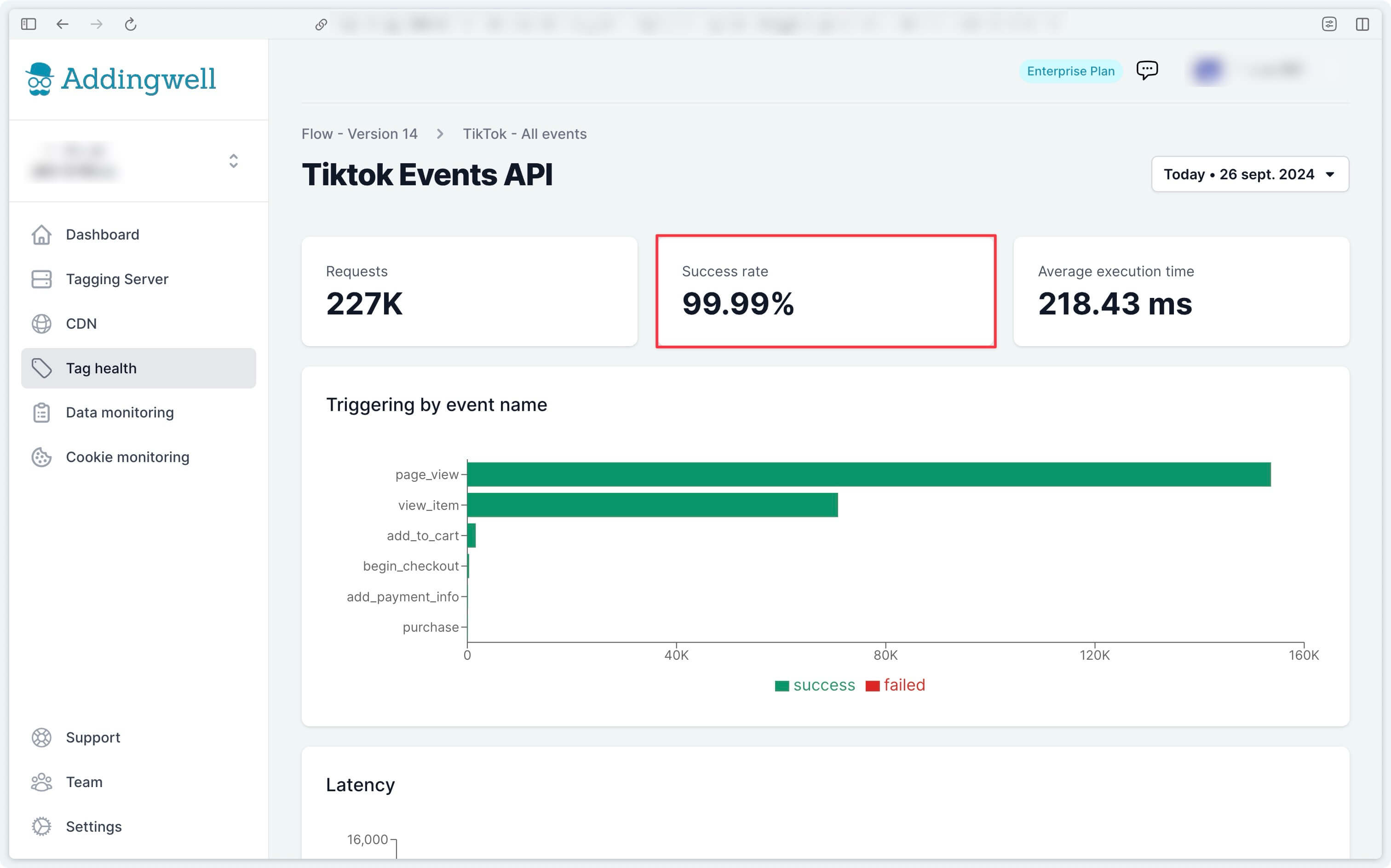Toggle the browser sidebar panel icon
1391x868 pixels.
[x=28, y=24]
